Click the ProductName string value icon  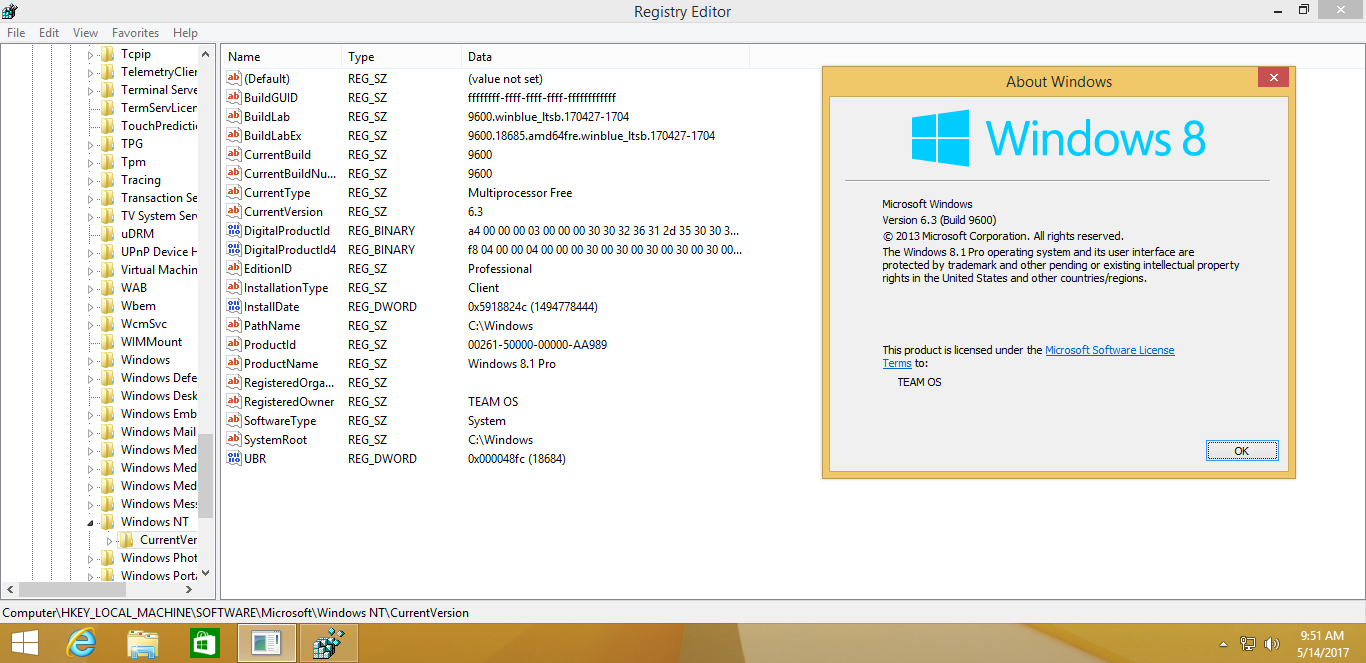(234, 364)
